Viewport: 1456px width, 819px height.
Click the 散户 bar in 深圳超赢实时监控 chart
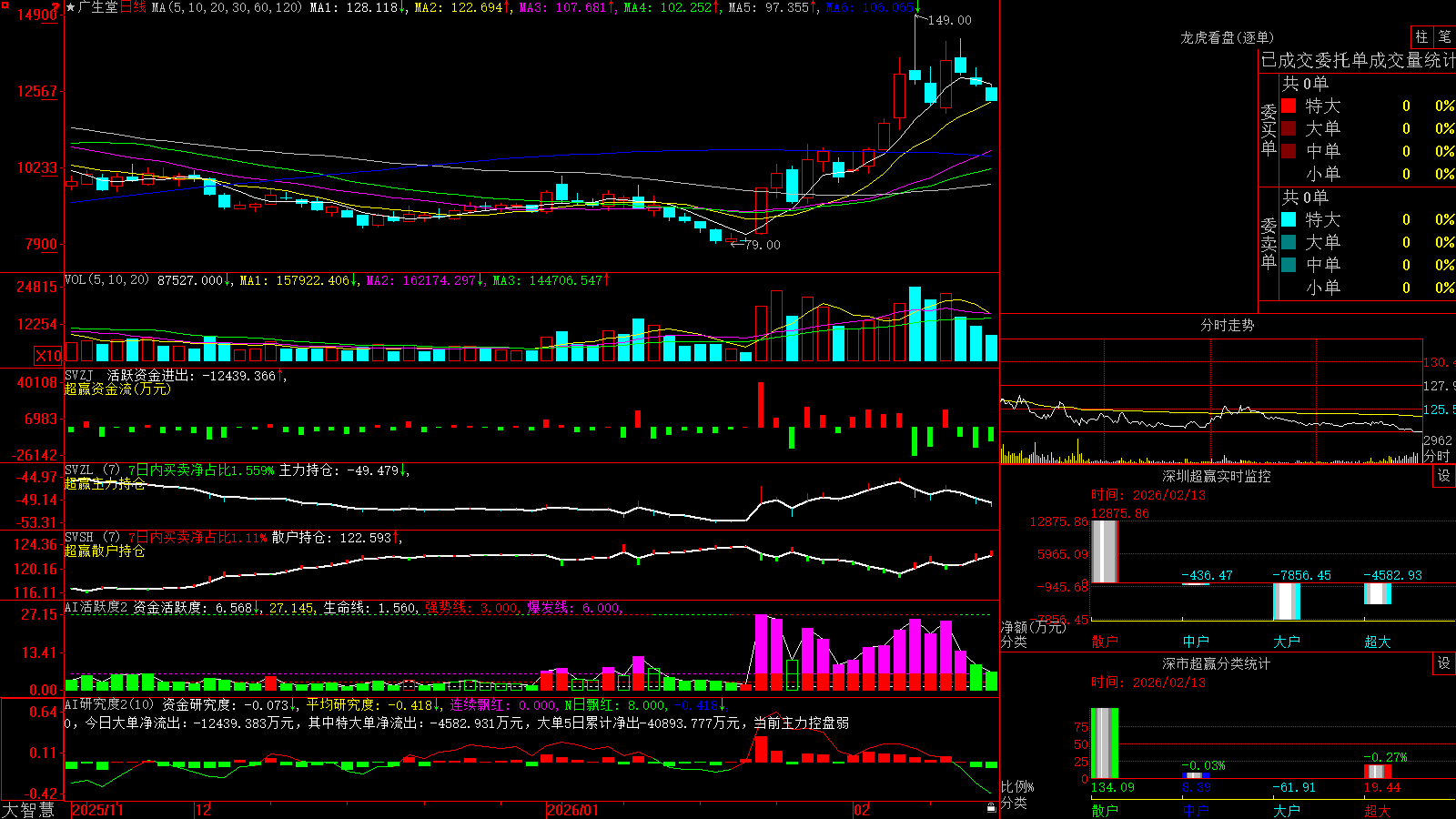click(x=1105, y=551)
